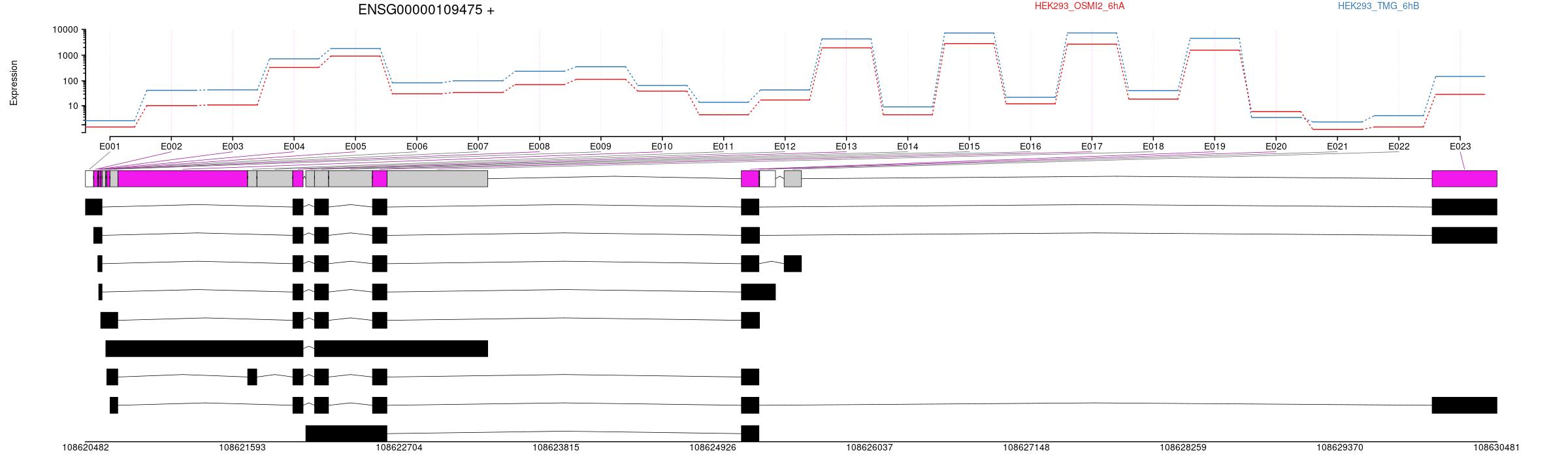The image size is (1568, 457).
Task: Click the E015 exon label
Action: (x=969, y=146)
